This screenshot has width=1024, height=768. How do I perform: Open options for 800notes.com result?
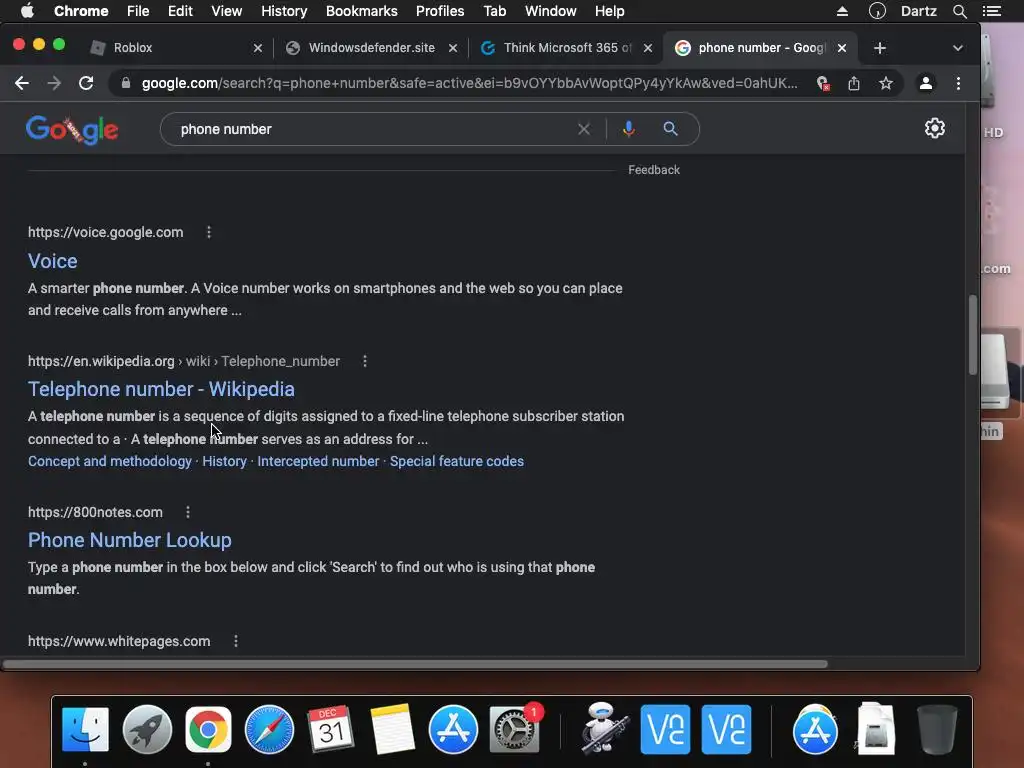188,512
